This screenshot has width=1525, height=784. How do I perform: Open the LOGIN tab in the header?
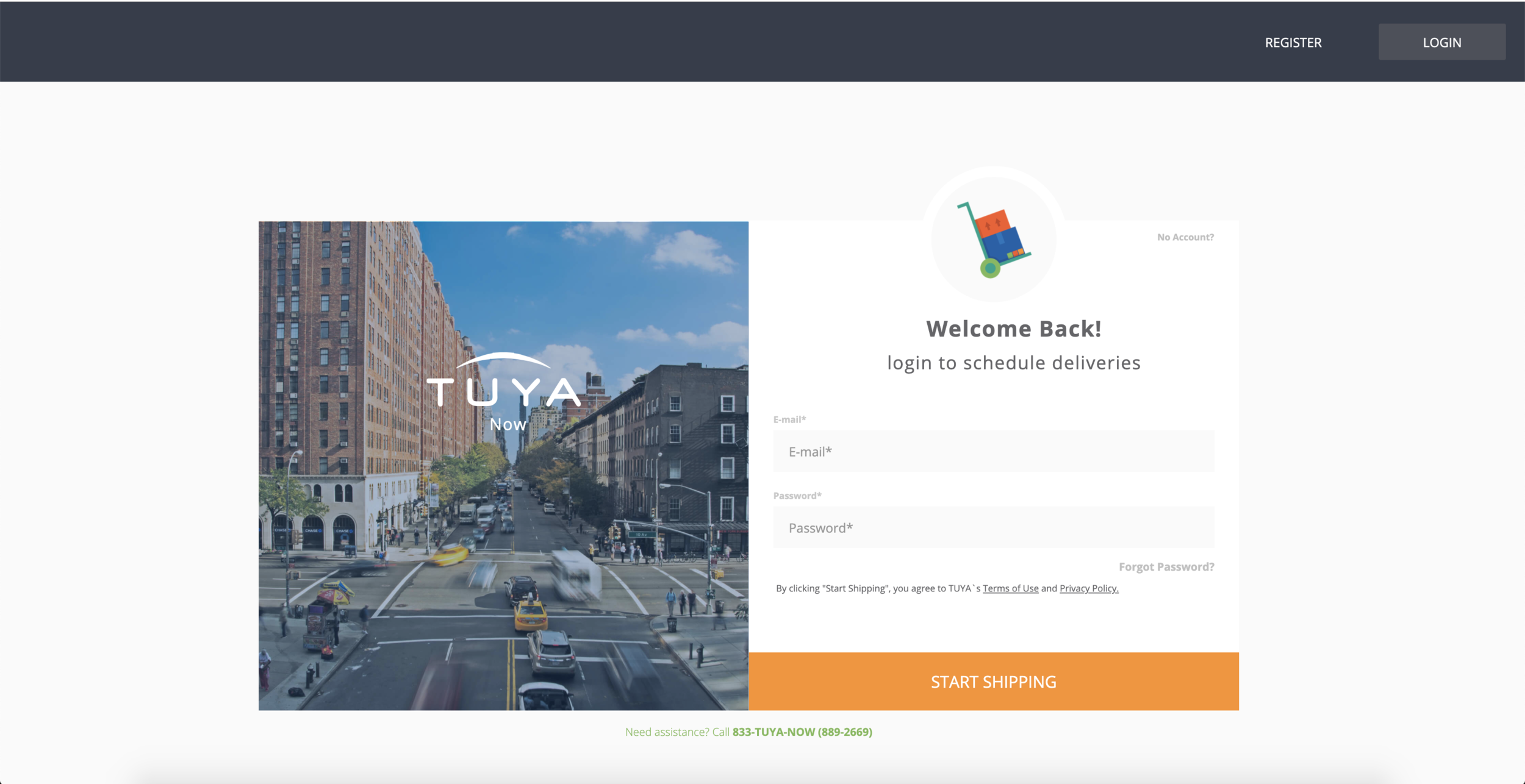[1442, 42]
